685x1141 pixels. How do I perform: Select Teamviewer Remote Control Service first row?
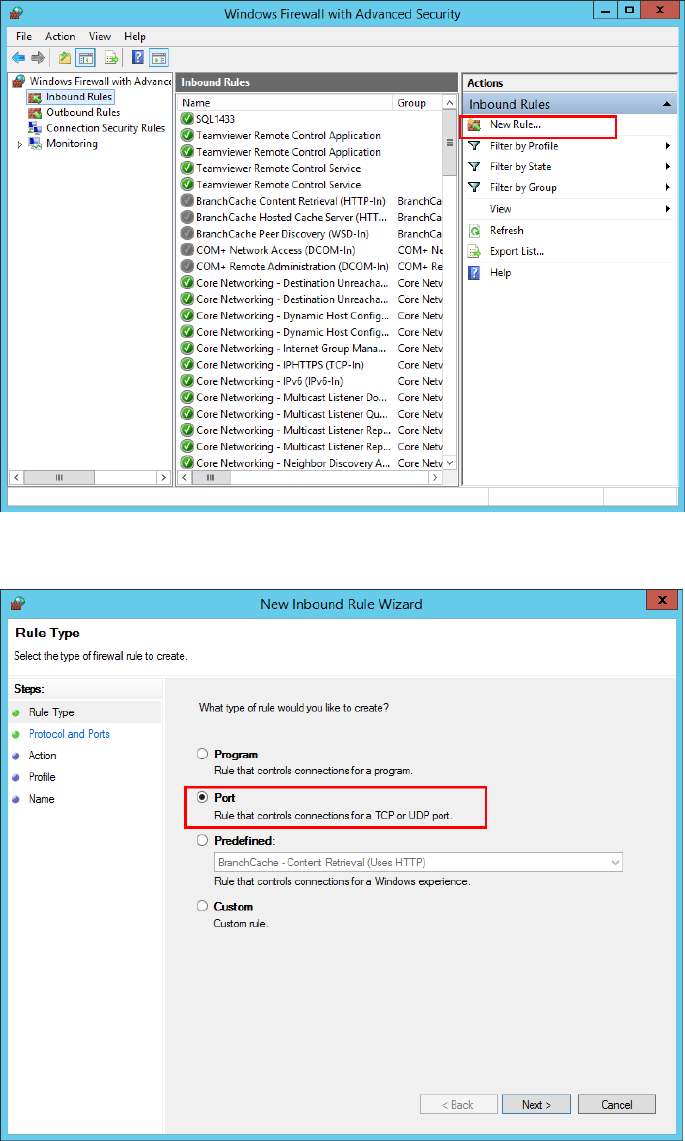point(310,168)
